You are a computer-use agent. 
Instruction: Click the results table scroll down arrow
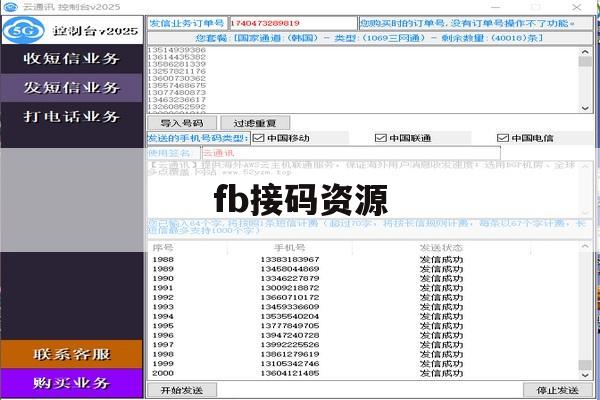point(585,375)
